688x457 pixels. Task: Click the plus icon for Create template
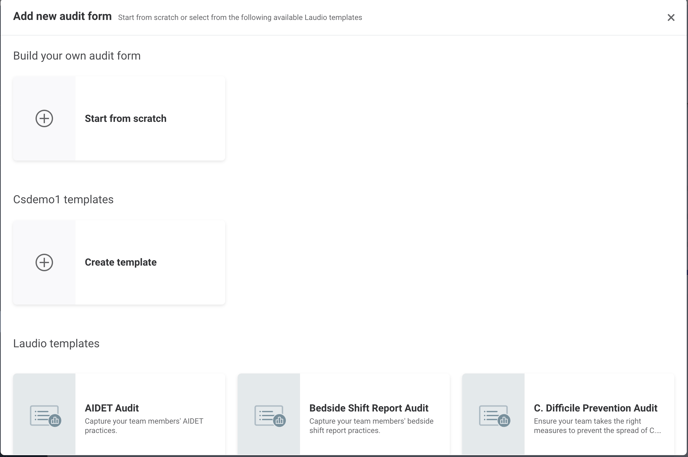coord(44,262)
